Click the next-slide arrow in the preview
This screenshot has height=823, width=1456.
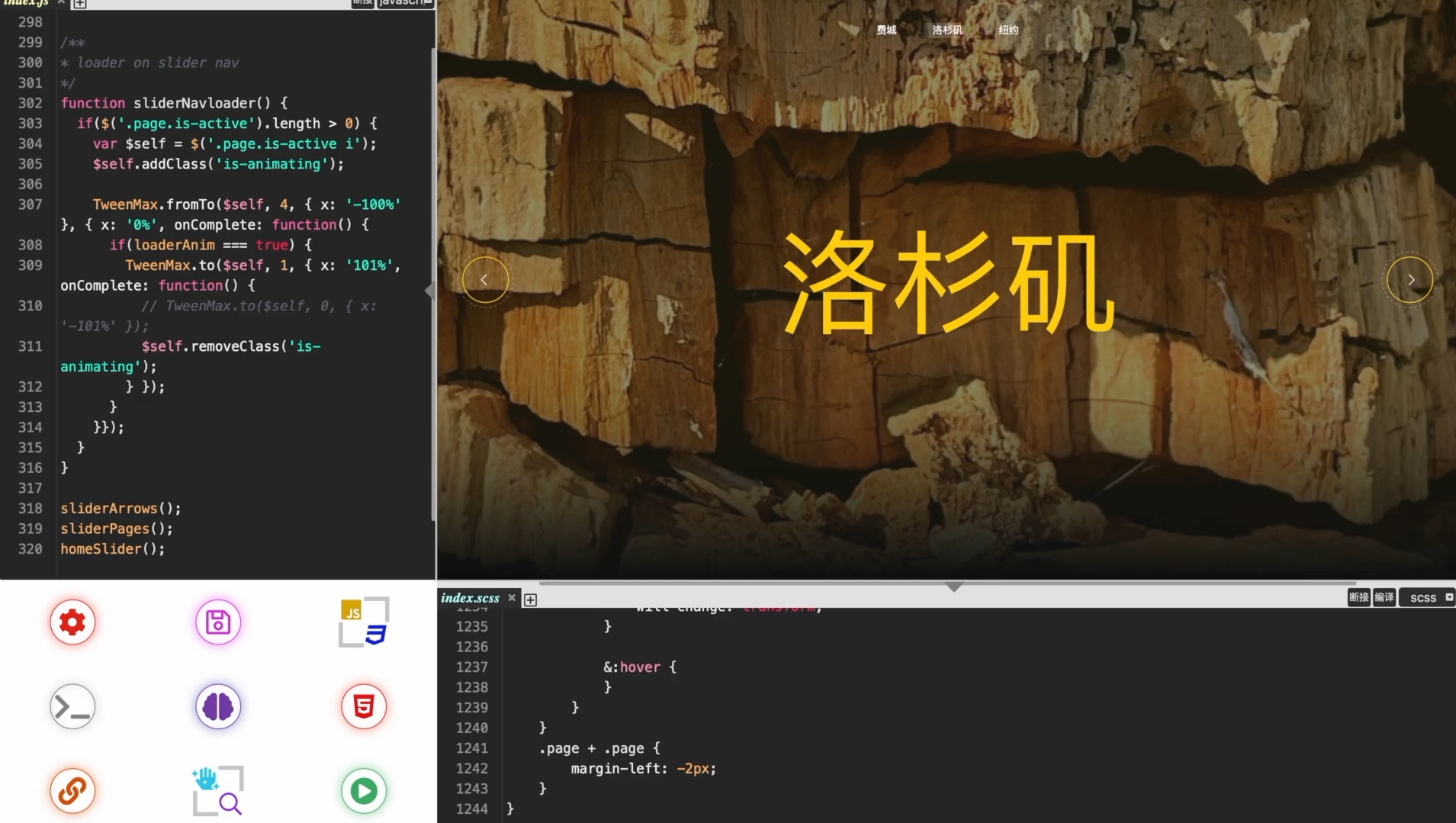(1409, 279)
